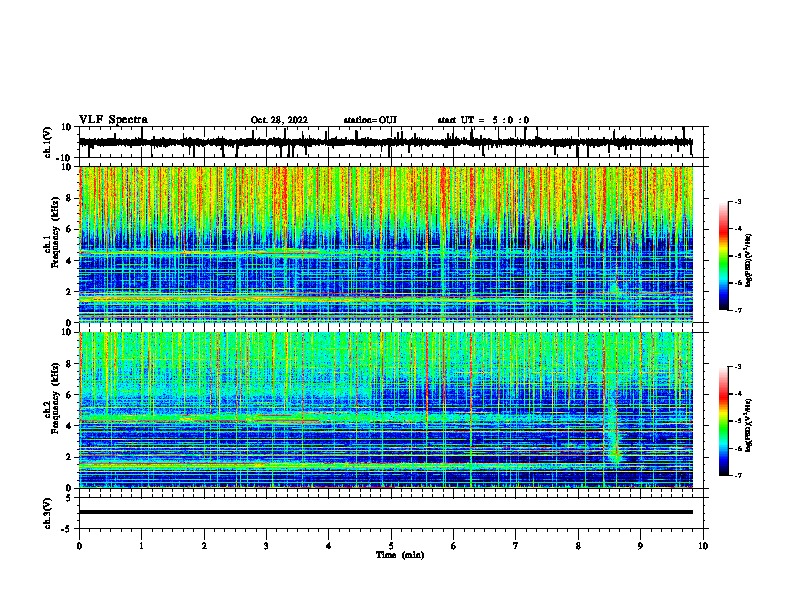Click the ch.2 1.5 kHz horizontal emission line
Viewport: 792px width, 612px height.
[385, 465]
